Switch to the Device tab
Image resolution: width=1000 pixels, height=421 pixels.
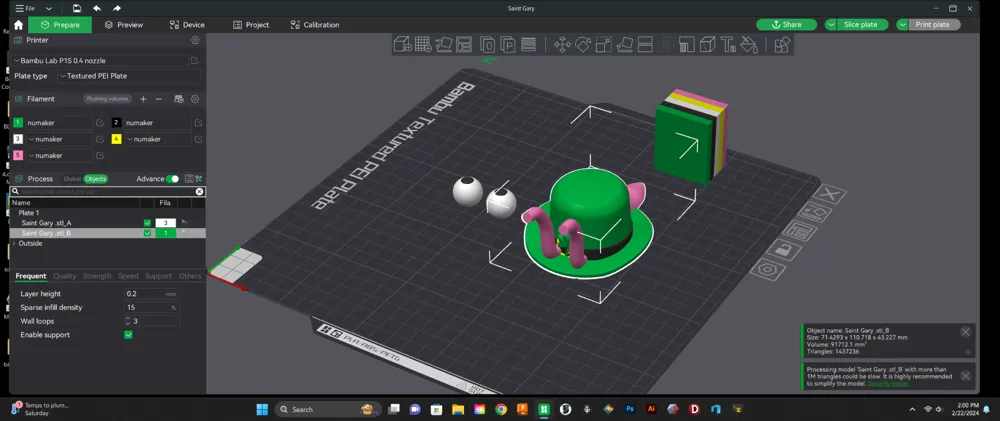click(x=187, y=25)
